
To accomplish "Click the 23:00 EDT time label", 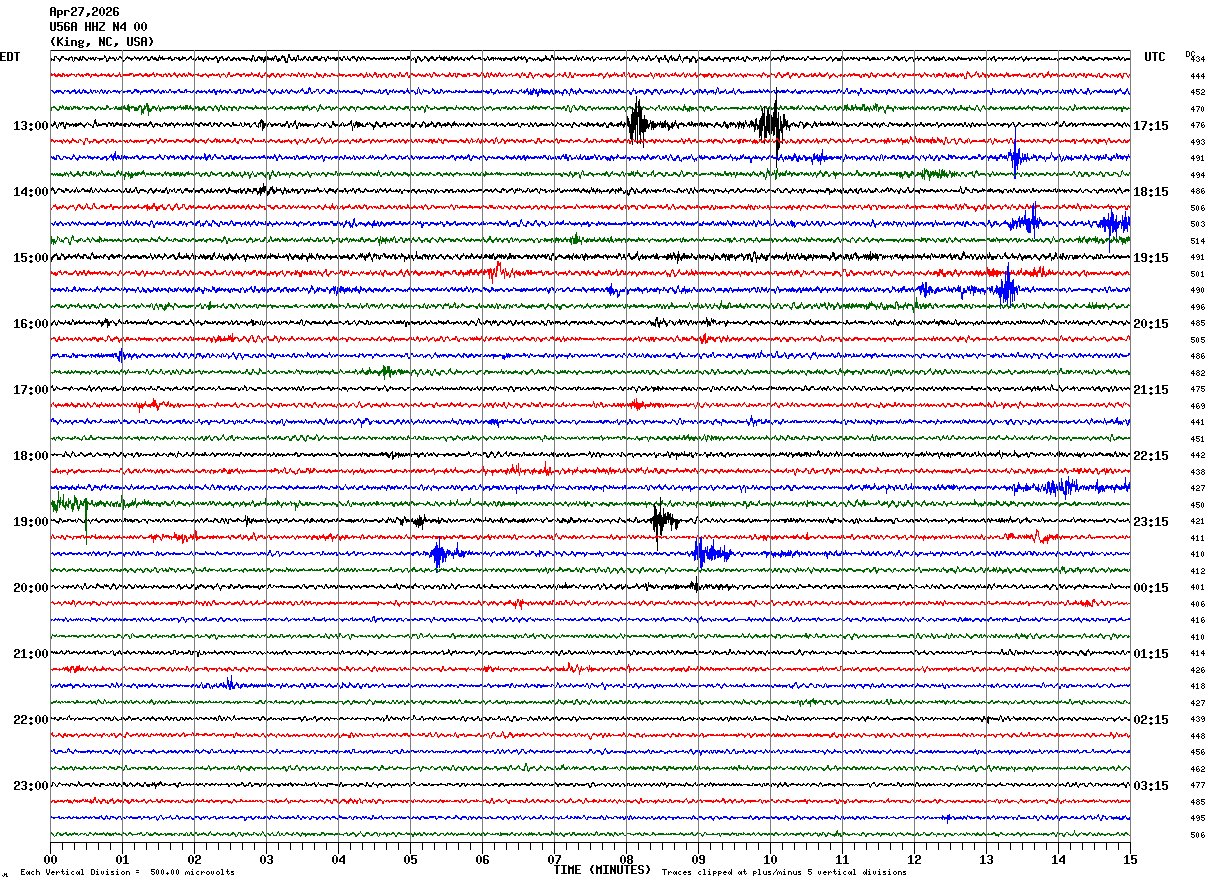I will click(31, 786).
